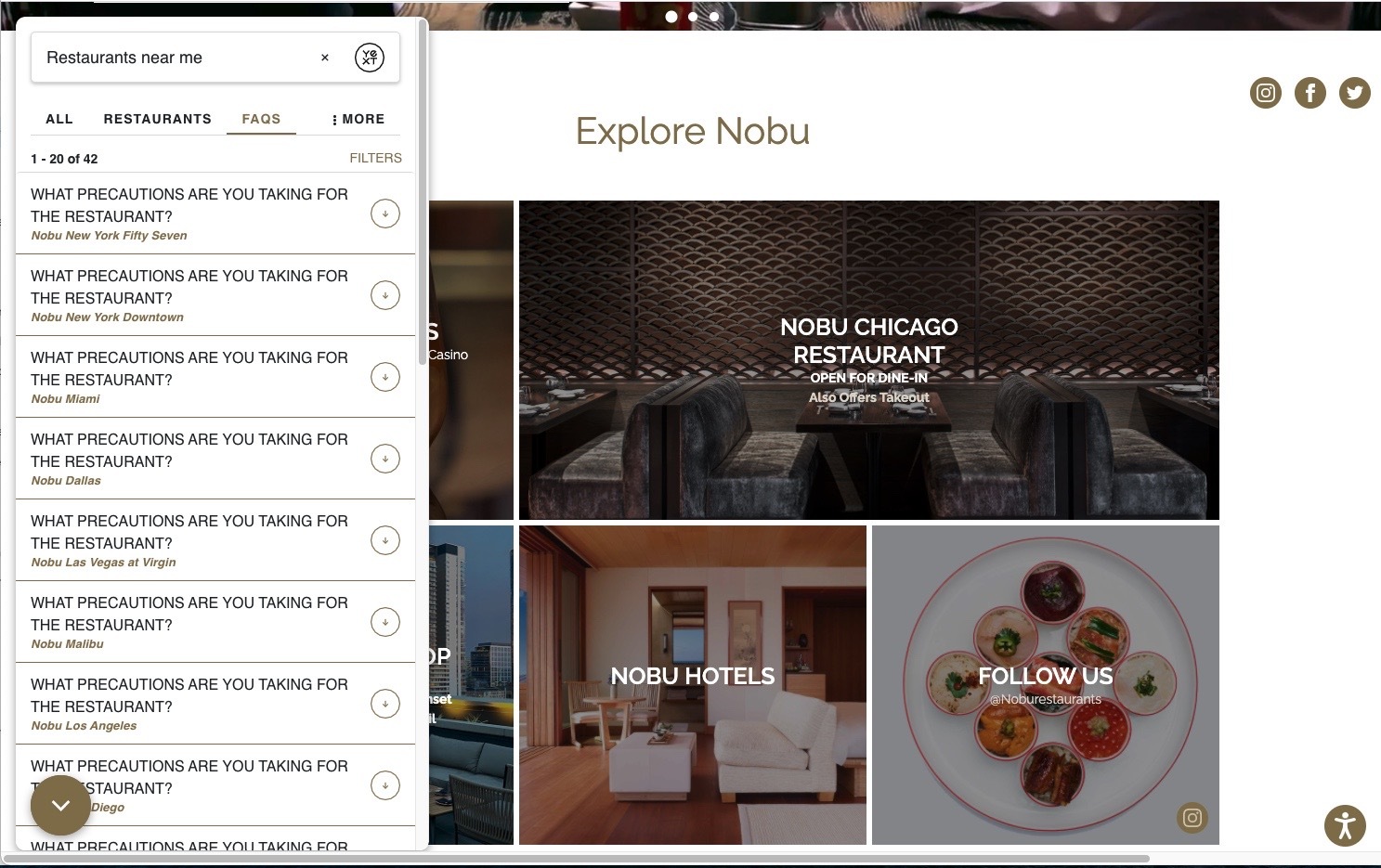Expand the San Diego FAQ answer

tap(385, 785)
